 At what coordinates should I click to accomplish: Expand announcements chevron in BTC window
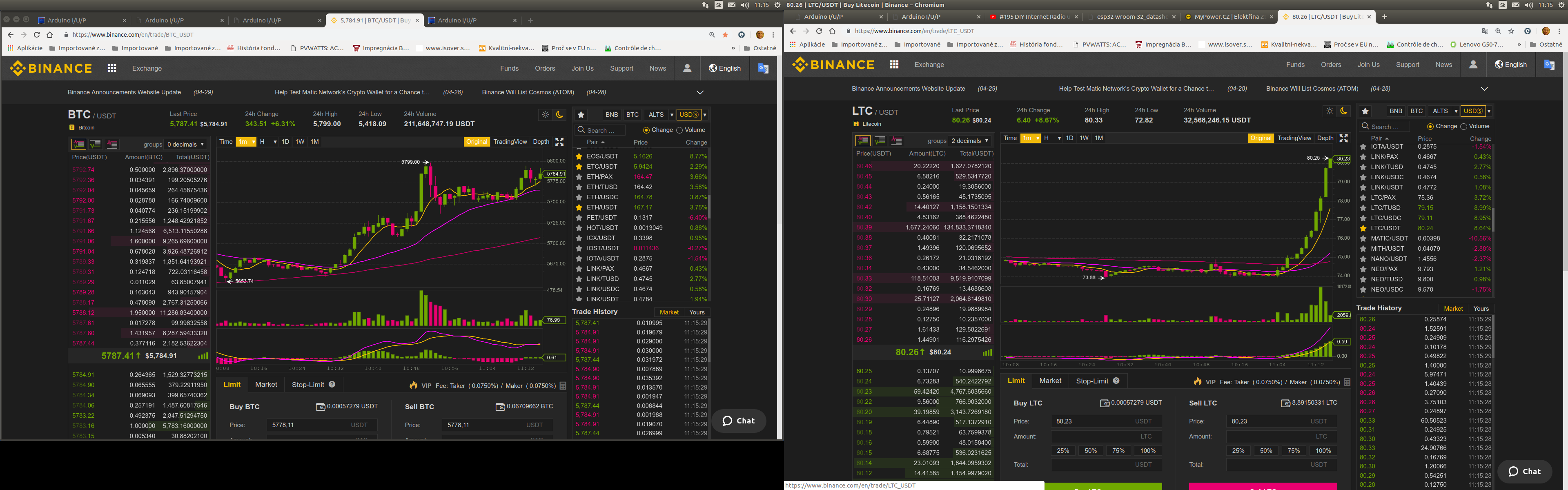point(700,93)
